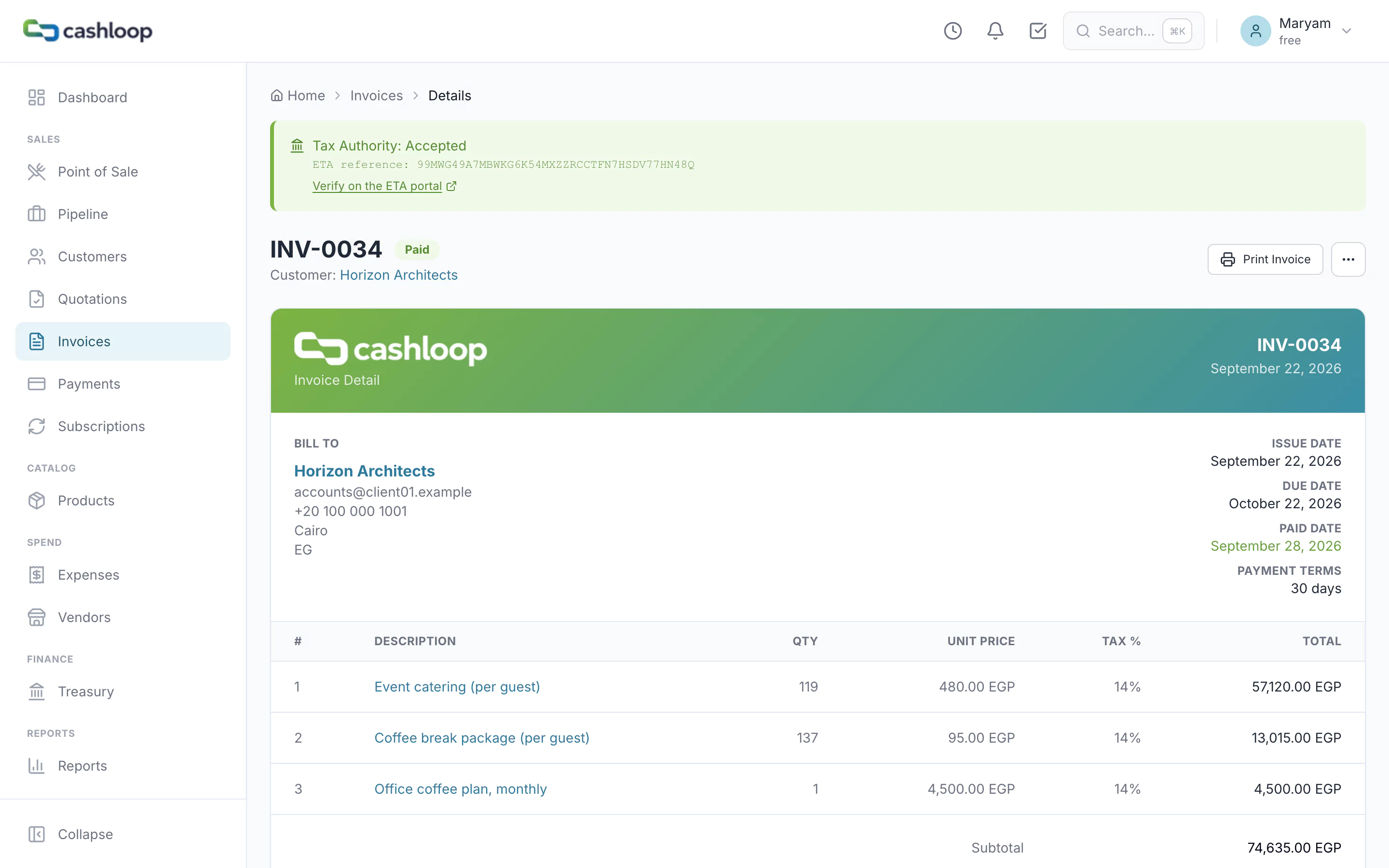Open Verify on the ETA portal link
Image resolution: width=1389 pixels, height=868 pixels.
point(377,186)
